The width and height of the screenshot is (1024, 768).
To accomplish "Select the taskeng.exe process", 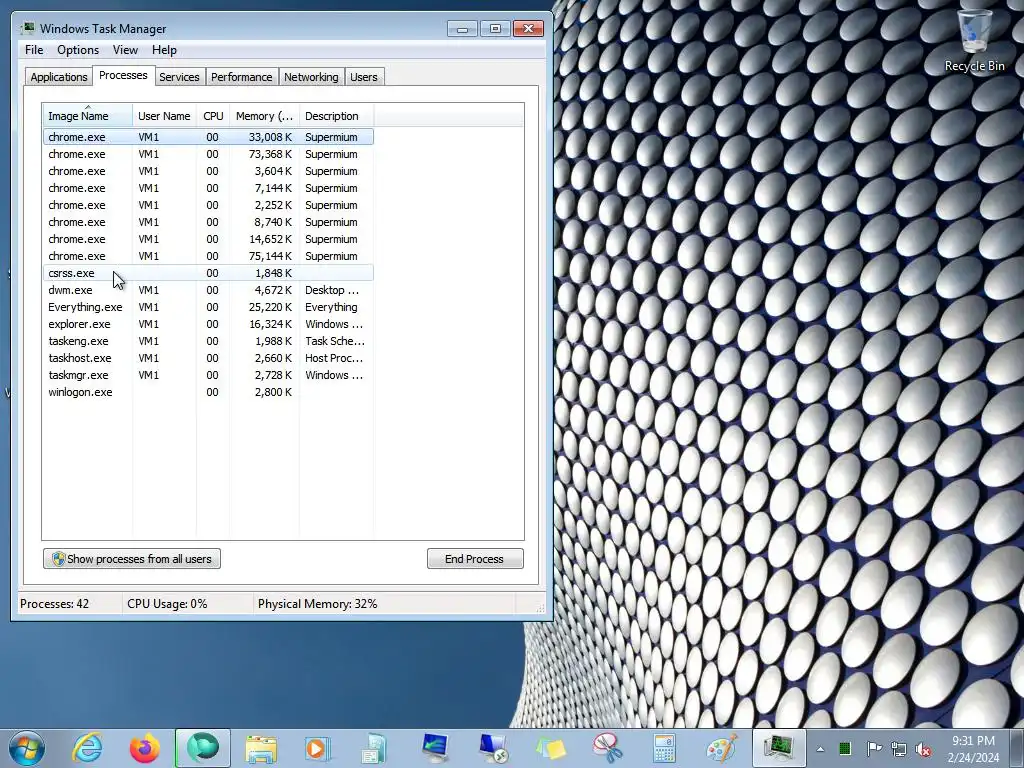I will click(208, 341).
